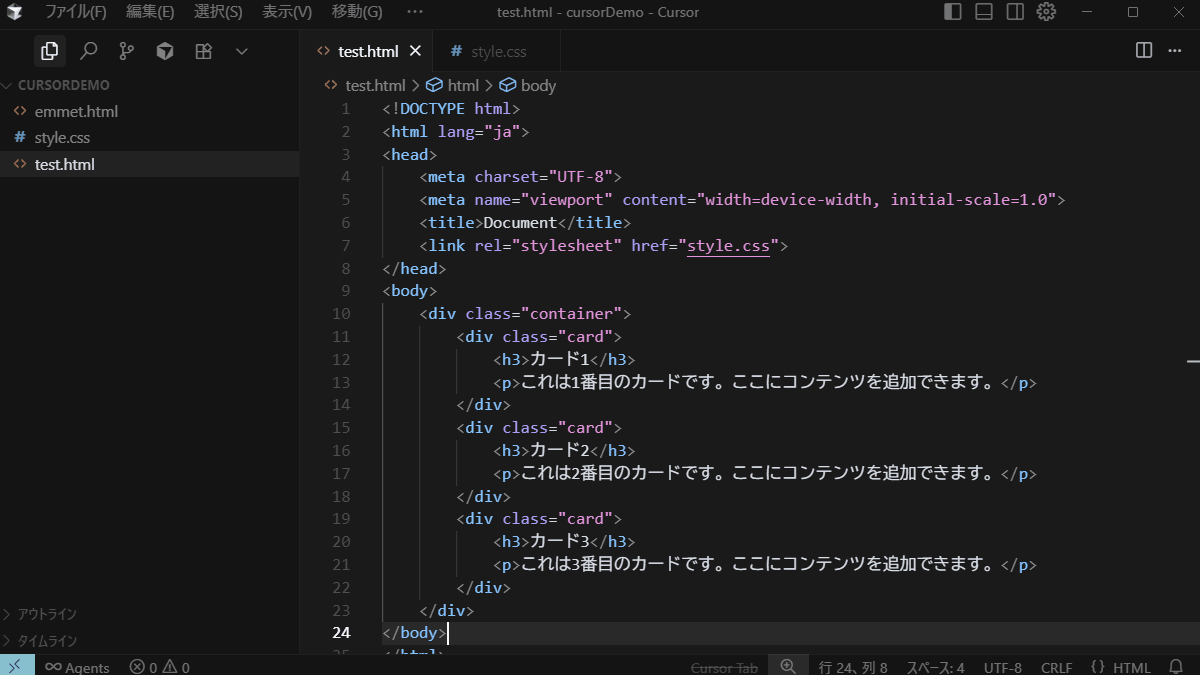This screenshot has width=1200, height=675.
Task: Place cursor after </body> on line 24
Action: tap(449, 633)
